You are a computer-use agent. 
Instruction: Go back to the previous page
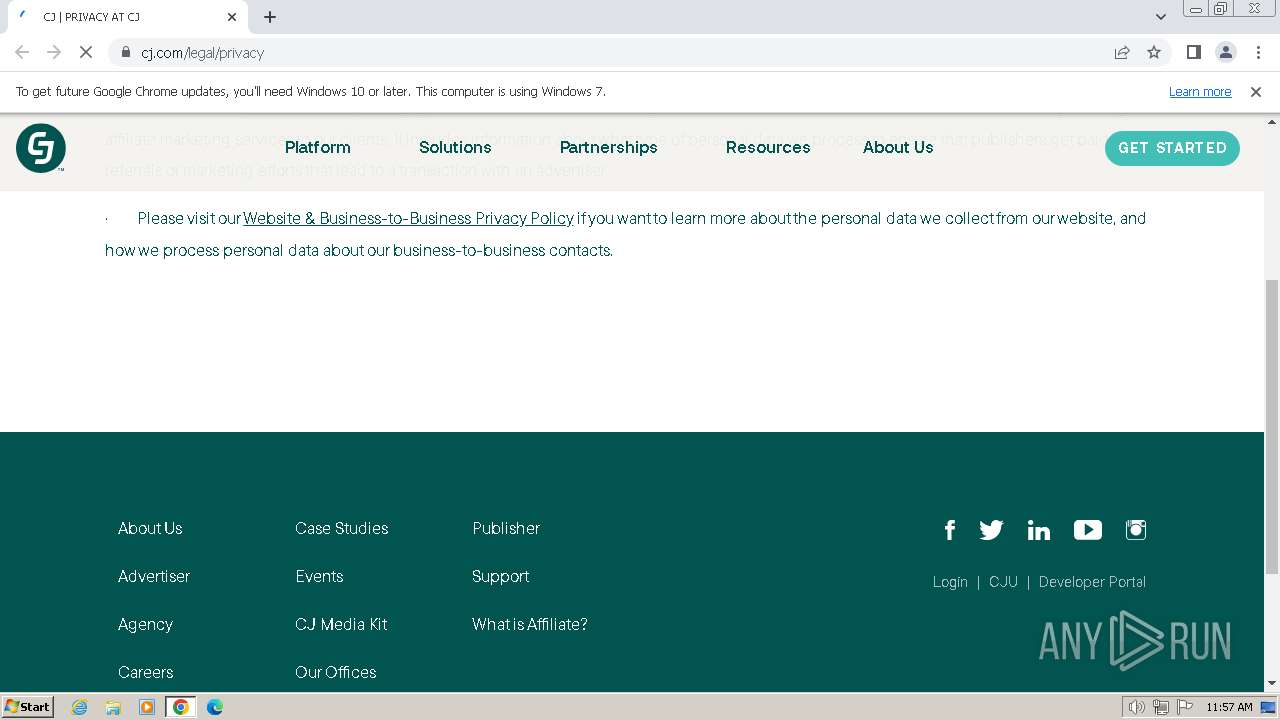coord(22,52)
